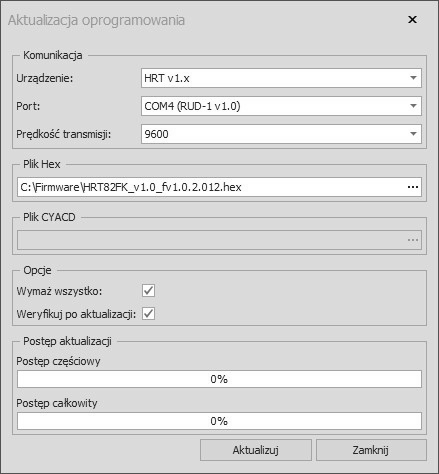Screen dimensions: 439x474
Task: Click the empty Plik CYACD path field
Action: 212,240
